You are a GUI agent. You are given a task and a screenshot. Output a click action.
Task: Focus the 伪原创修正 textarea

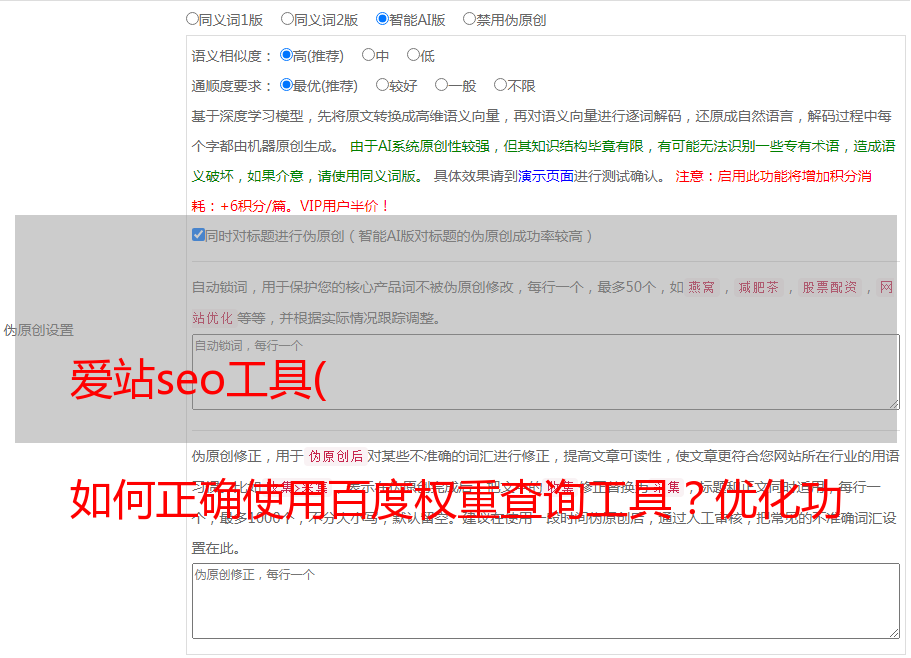click(546, 601)
